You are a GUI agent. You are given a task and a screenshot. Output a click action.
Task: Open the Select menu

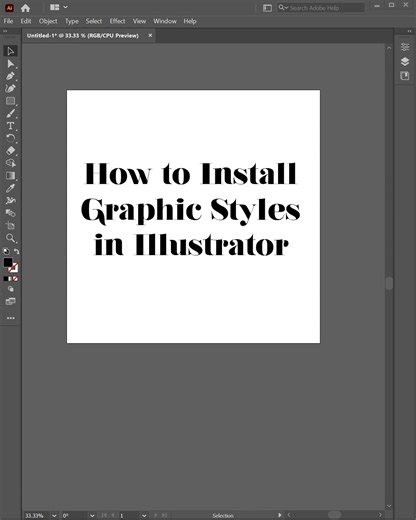(x=94, y=21)
